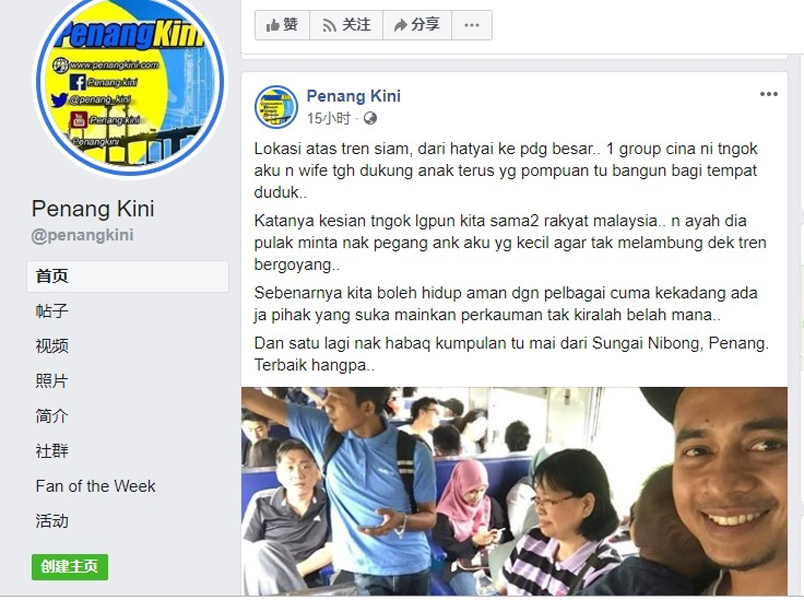Open the 社群 Community section
Viewport: 804px width, 600px height.
[x=52, y=451]
